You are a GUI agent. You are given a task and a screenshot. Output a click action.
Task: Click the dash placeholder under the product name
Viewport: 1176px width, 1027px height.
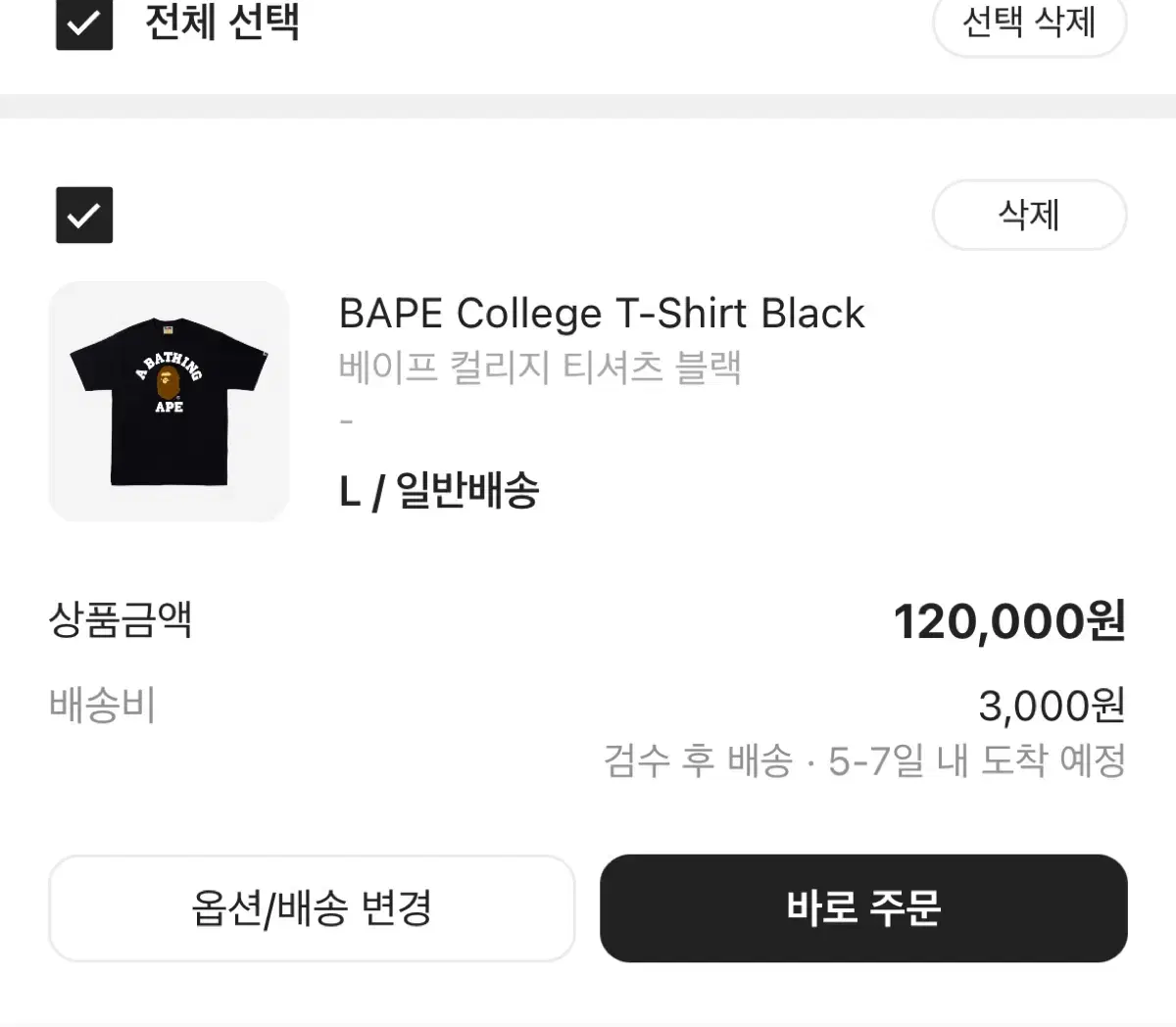point(346,421)
